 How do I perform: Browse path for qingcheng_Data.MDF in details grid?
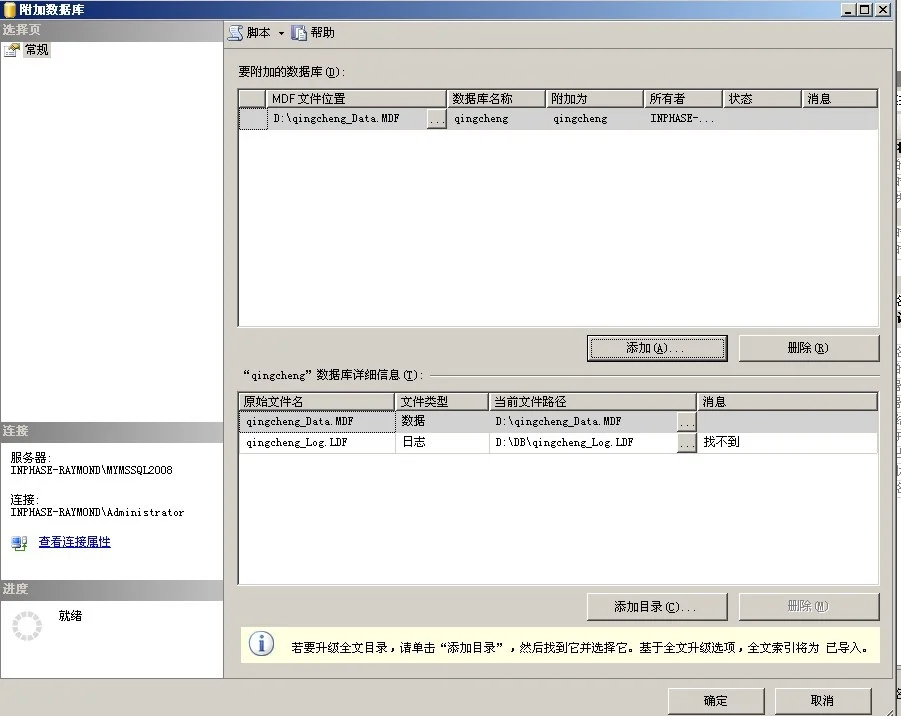(x=686, y=422)
